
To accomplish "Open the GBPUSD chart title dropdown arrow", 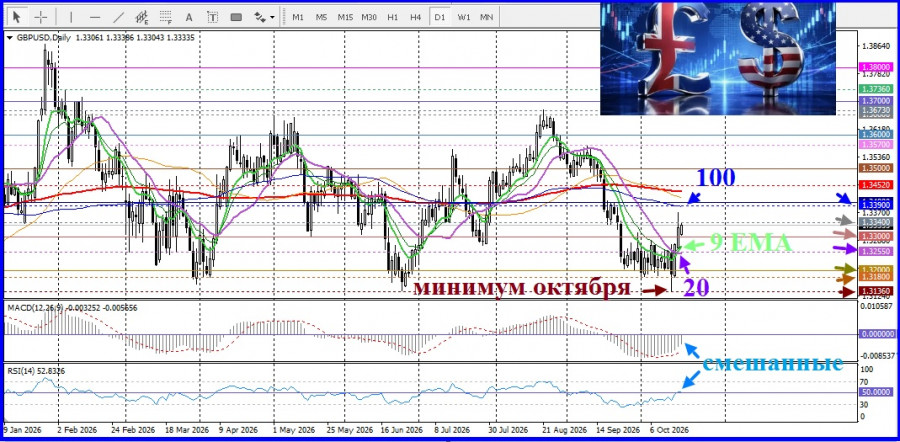I will coord(10,38).
